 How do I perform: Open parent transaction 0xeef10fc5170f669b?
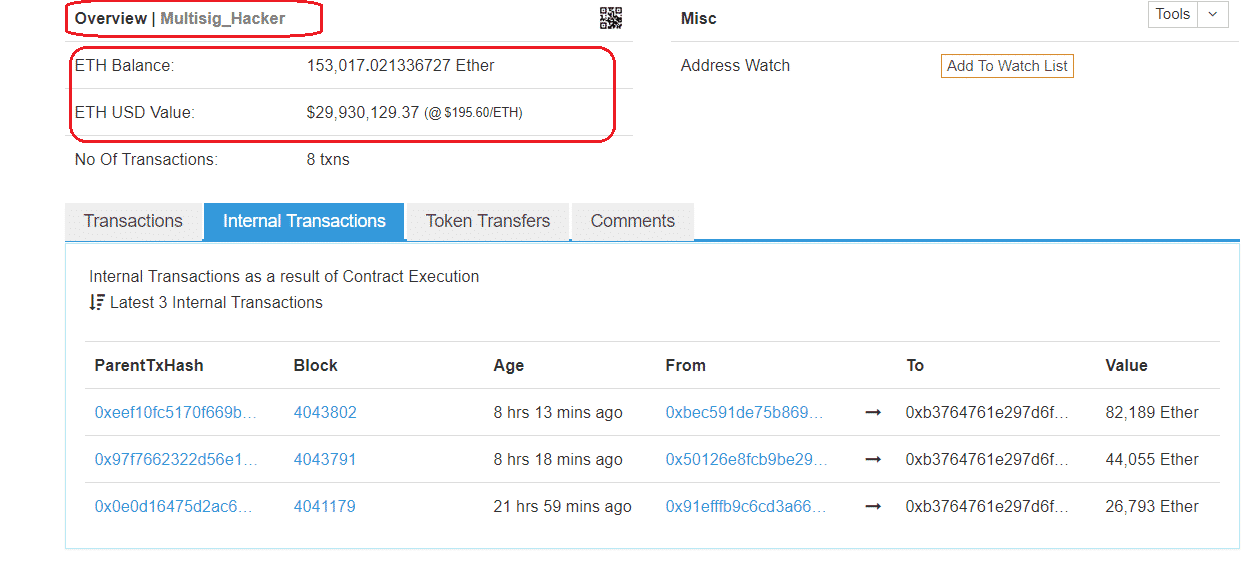[x=176, y=412]
